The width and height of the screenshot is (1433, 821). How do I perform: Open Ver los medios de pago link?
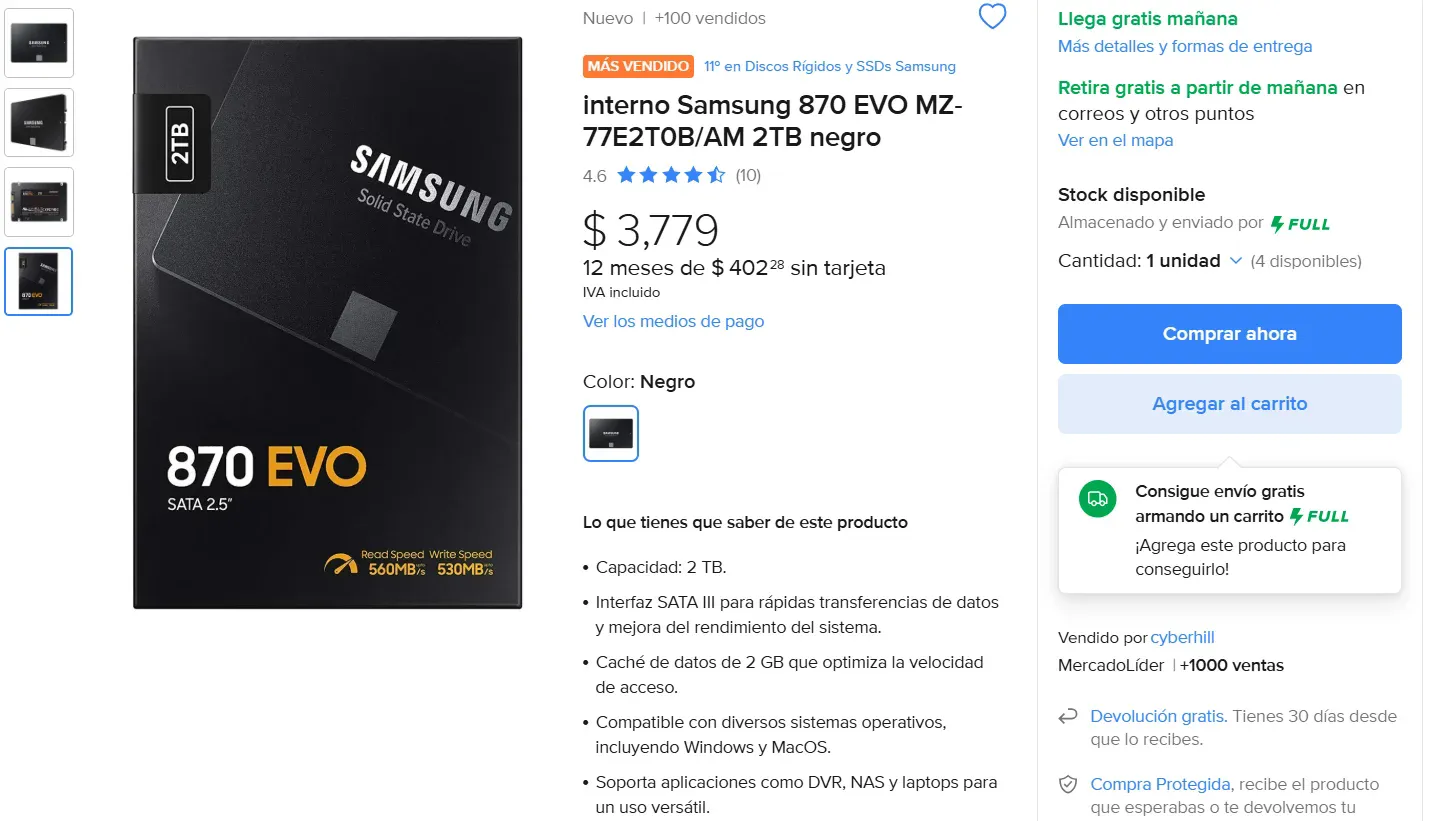point(673,321)
